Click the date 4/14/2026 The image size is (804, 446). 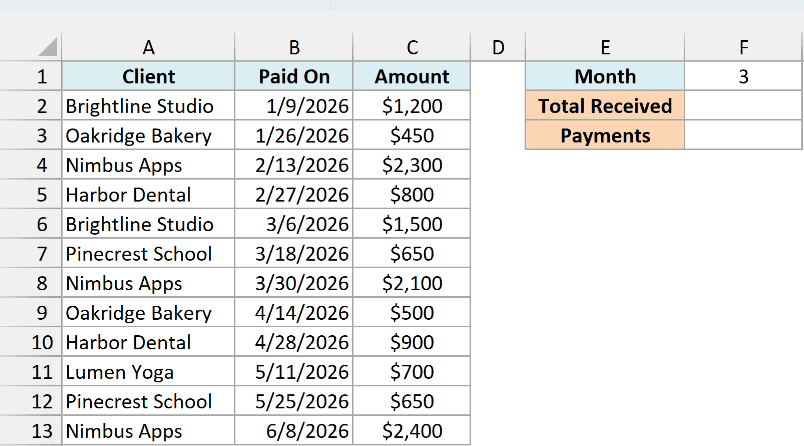pos(294,313)
